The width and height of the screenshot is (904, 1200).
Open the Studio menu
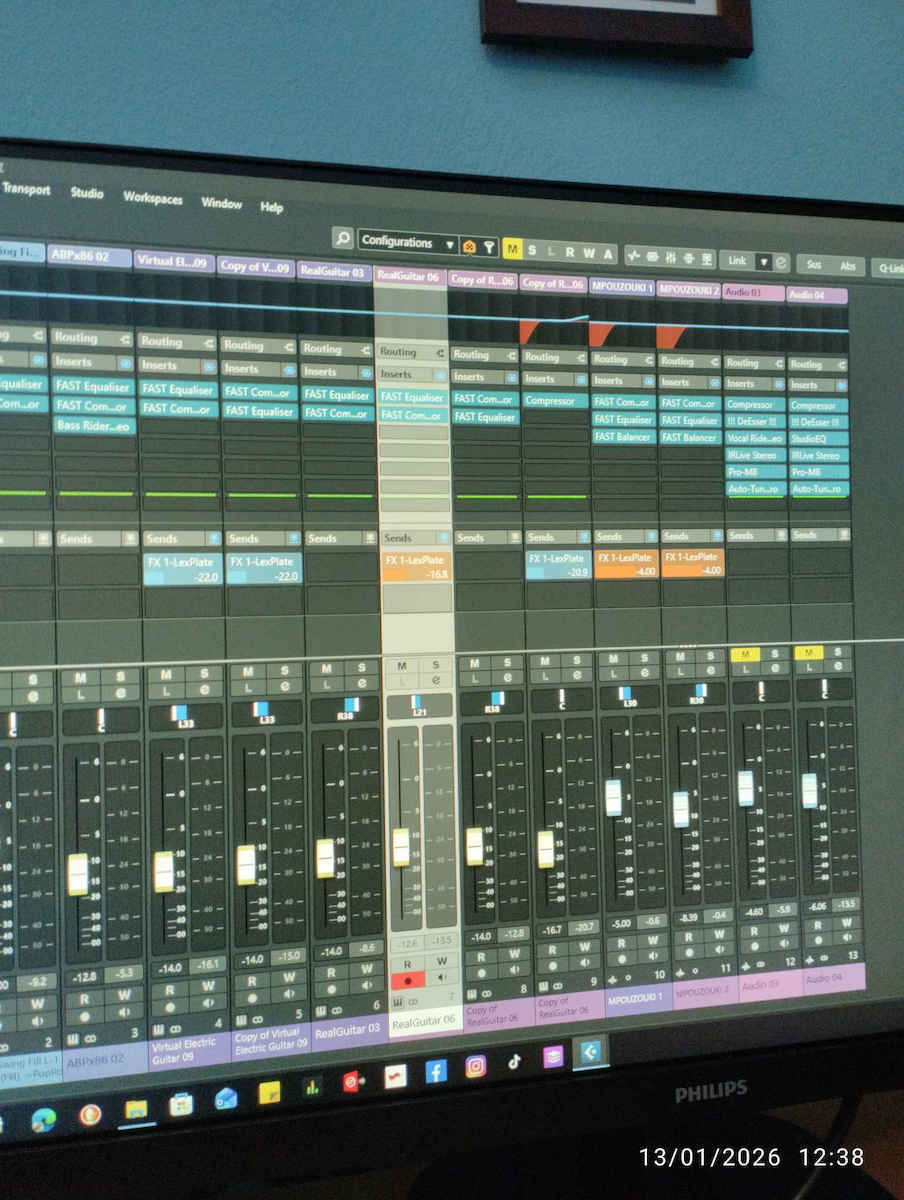click(87, 192)
